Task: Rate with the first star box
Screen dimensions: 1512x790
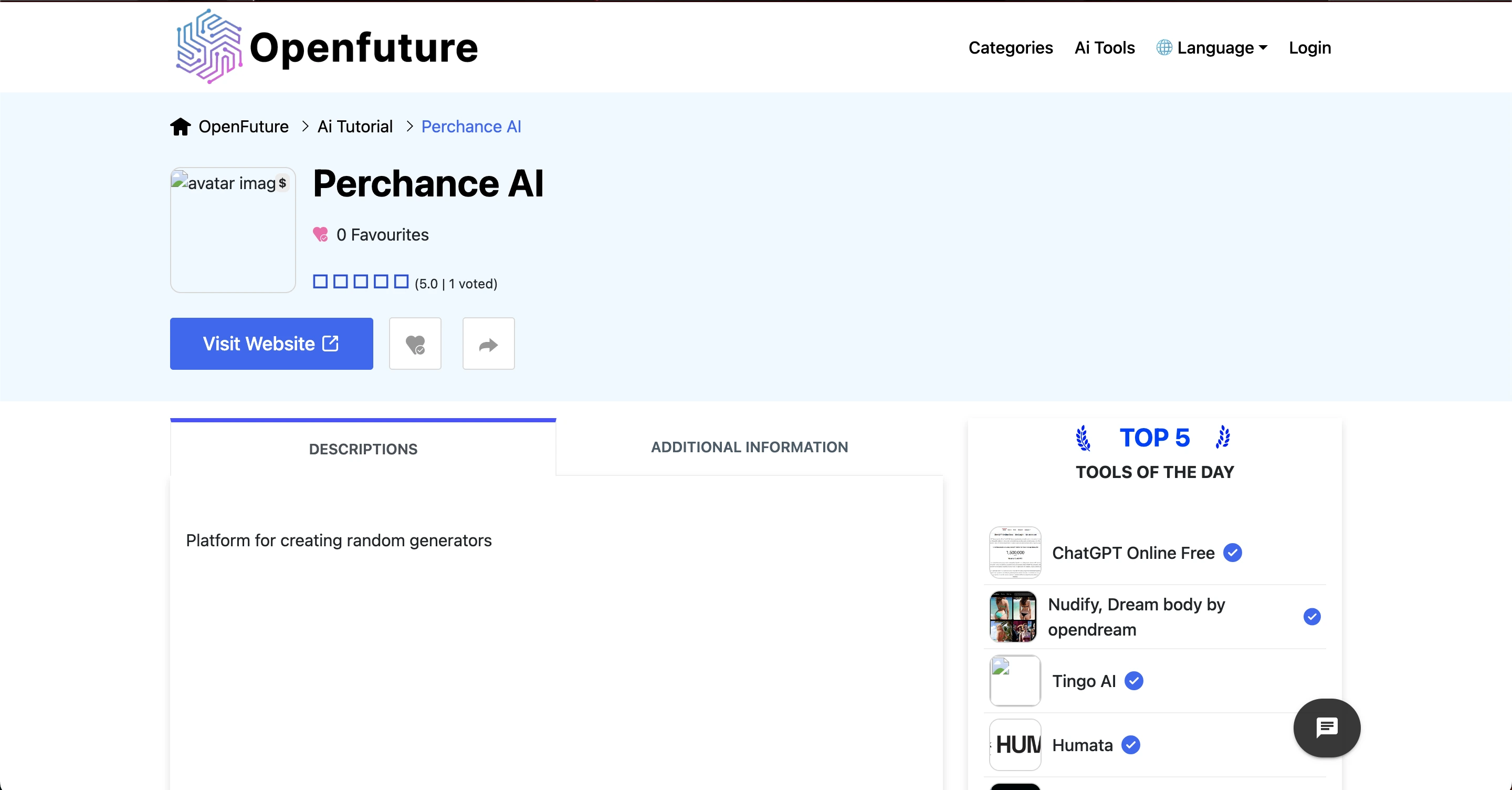Action: point(320,282)
